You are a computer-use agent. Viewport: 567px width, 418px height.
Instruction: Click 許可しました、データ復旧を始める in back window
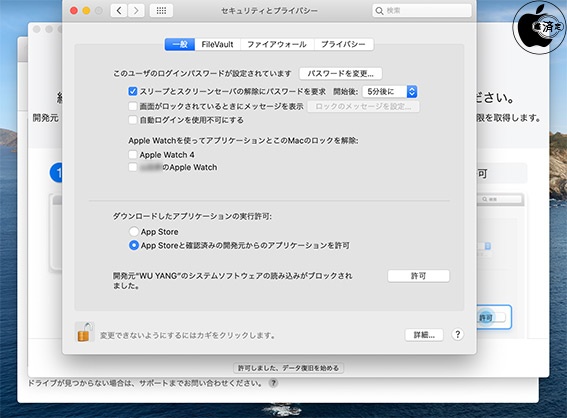288,368
